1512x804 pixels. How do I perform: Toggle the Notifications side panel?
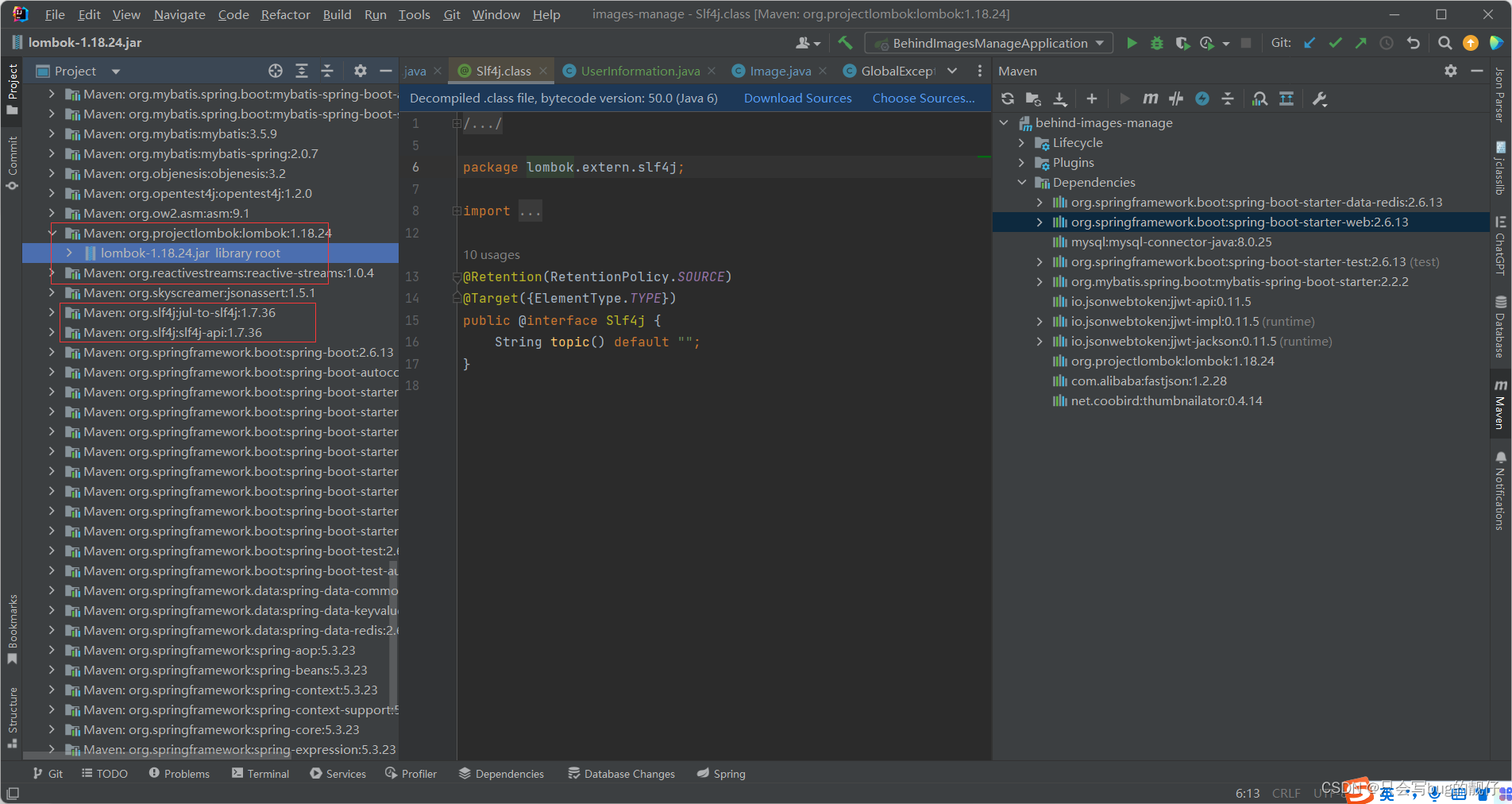(1500, 490)
